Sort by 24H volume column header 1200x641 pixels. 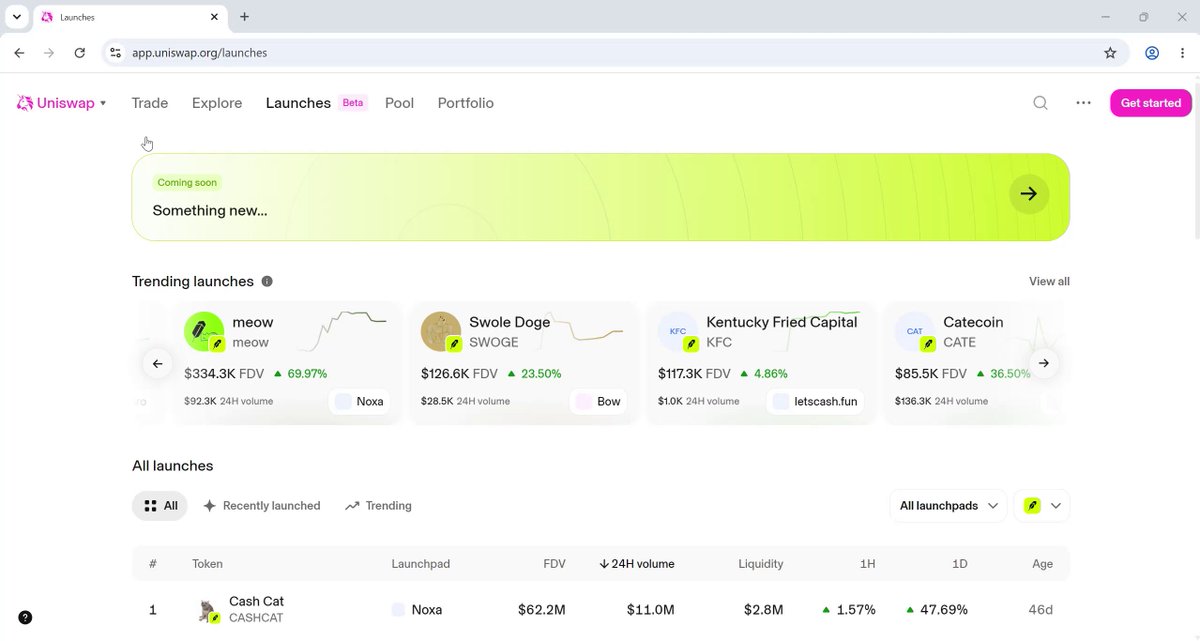pyautogui.click(x=637, y=564)
